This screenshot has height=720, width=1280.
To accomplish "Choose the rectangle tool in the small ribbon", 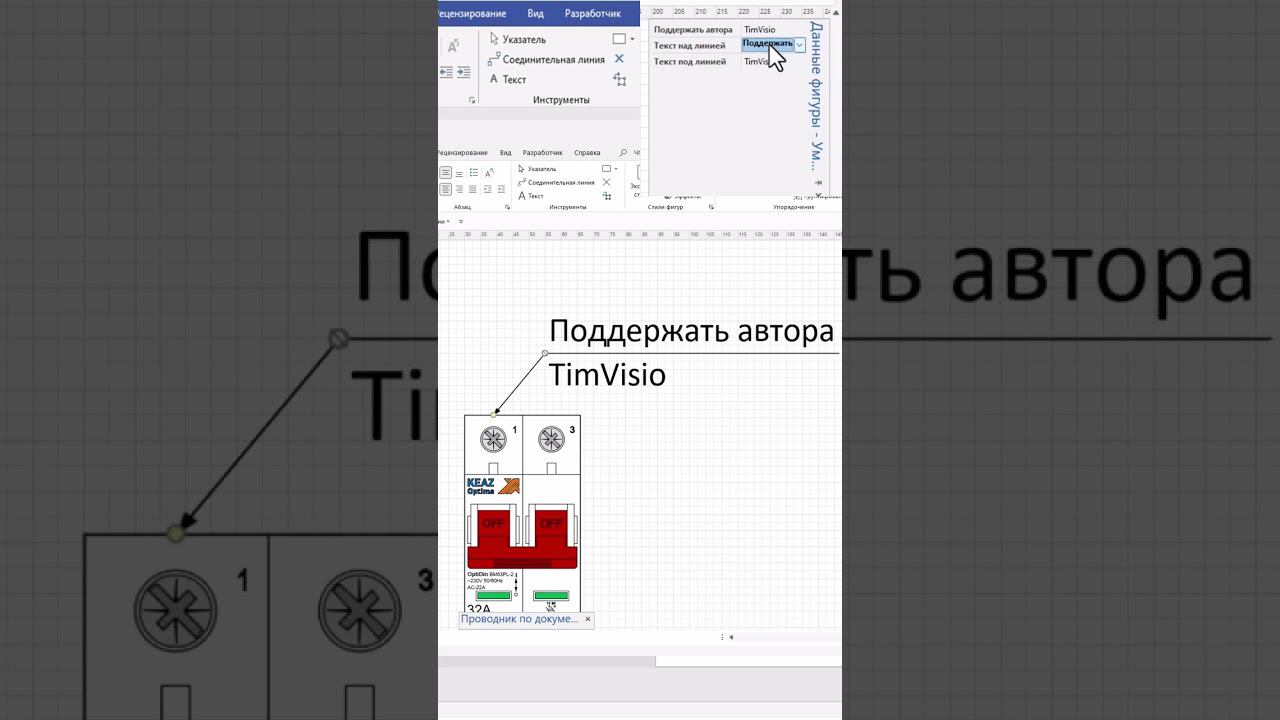I will pyautogui.click(x=606, y=169).
